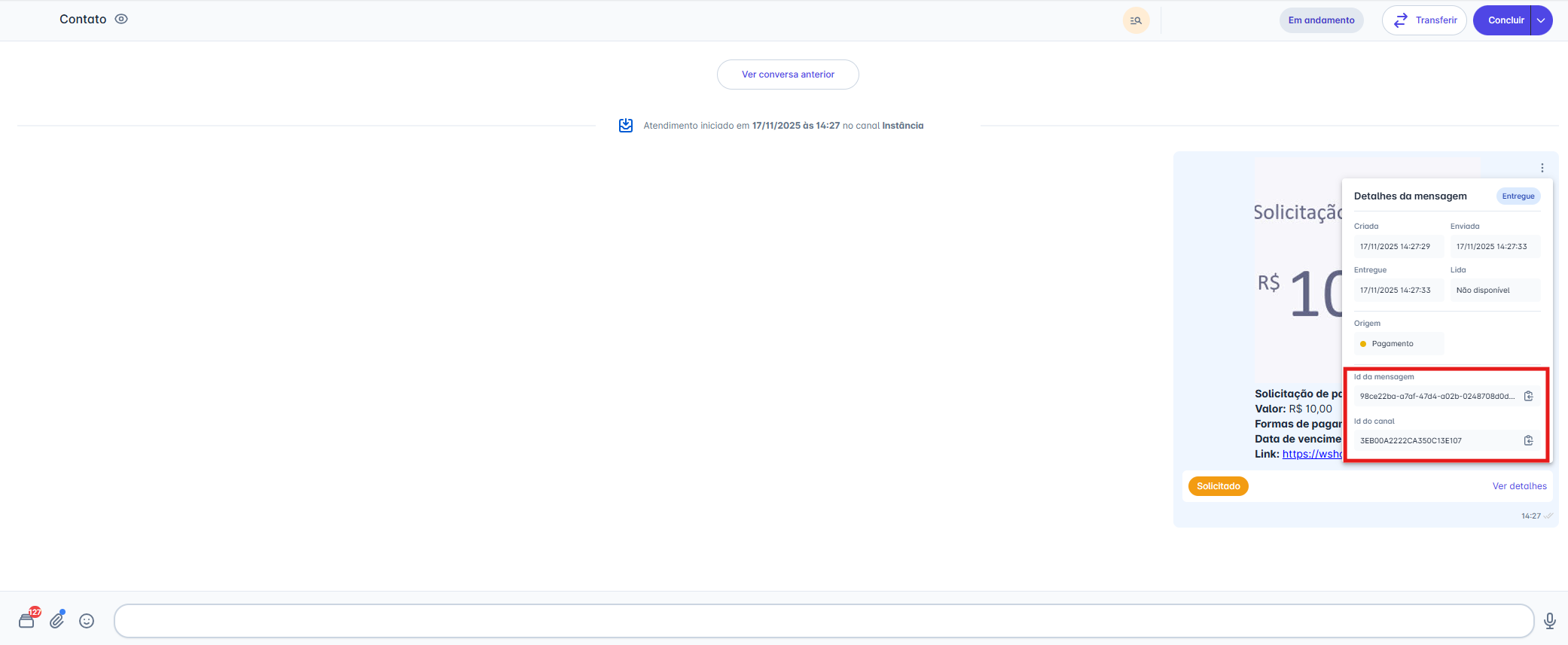Open the payment https link

point(1311,454)
